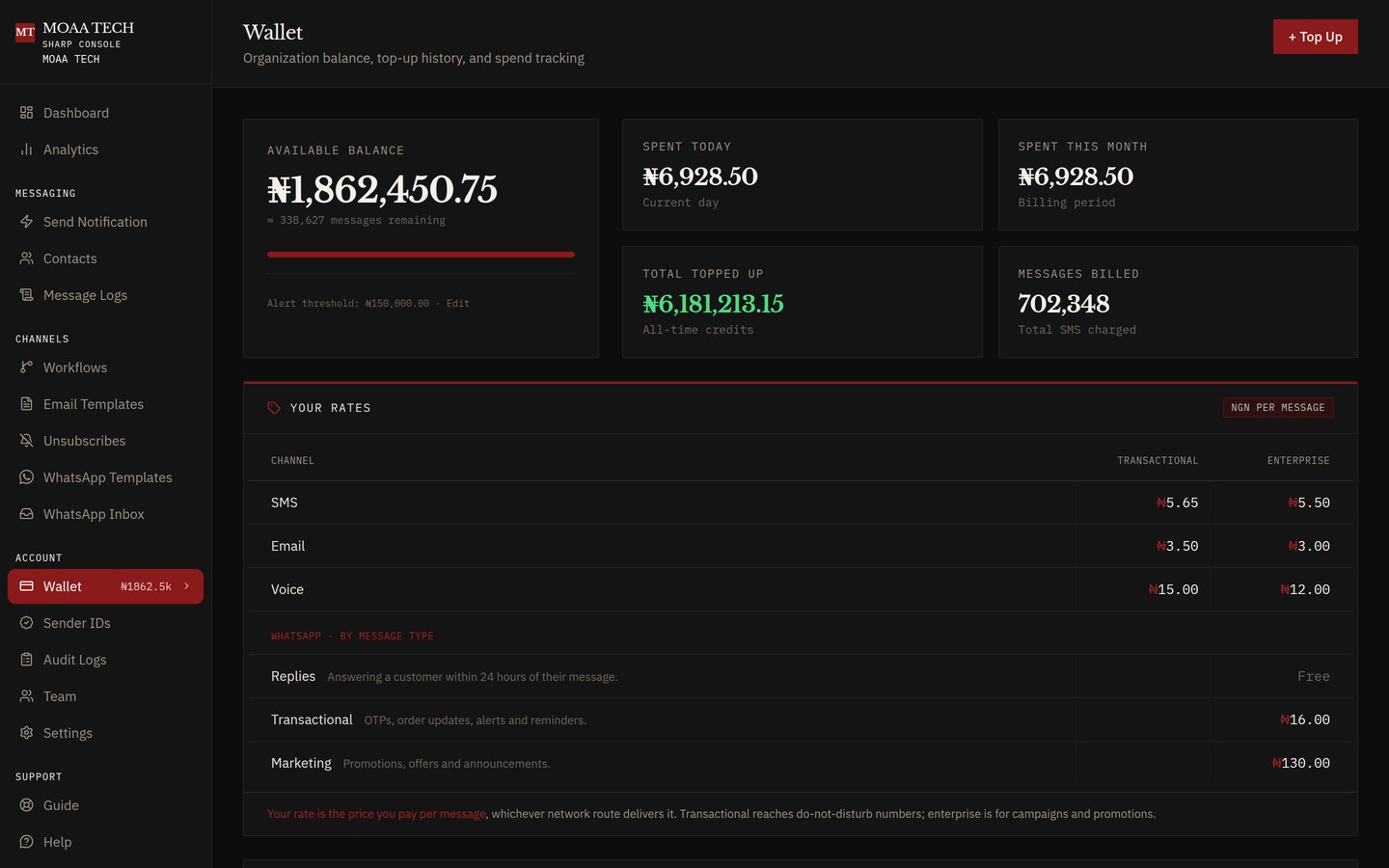Click the ₦1862.5k wallet balance badge
1389x868 pixels.
point(146,586)
